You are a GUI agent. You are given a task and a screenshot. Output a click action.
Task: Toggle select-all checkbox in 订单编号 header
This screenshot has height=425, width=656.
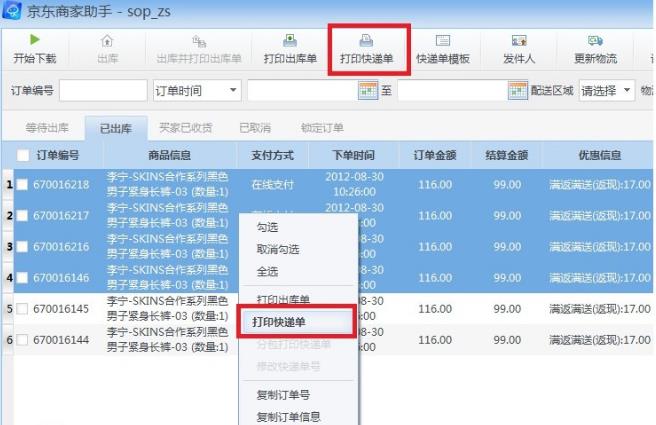23,156
